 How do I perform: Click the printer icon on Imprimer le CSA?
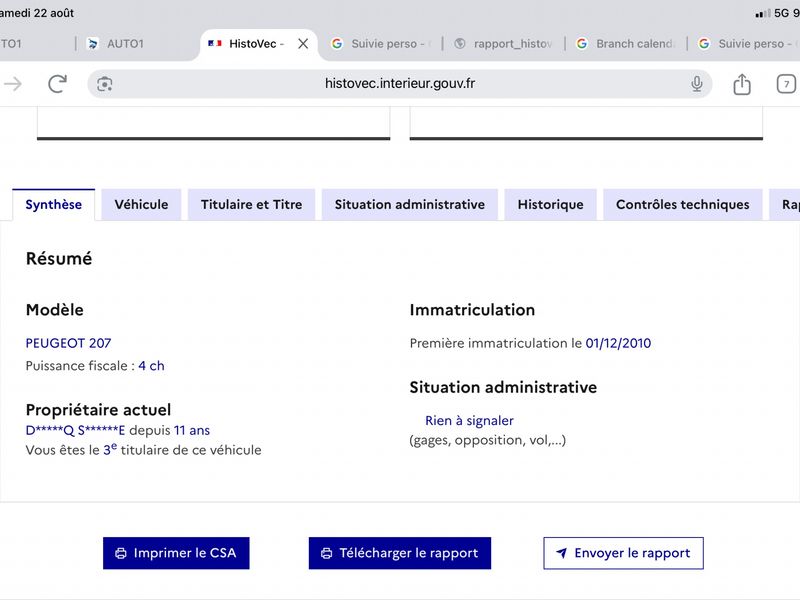(121, 554)
